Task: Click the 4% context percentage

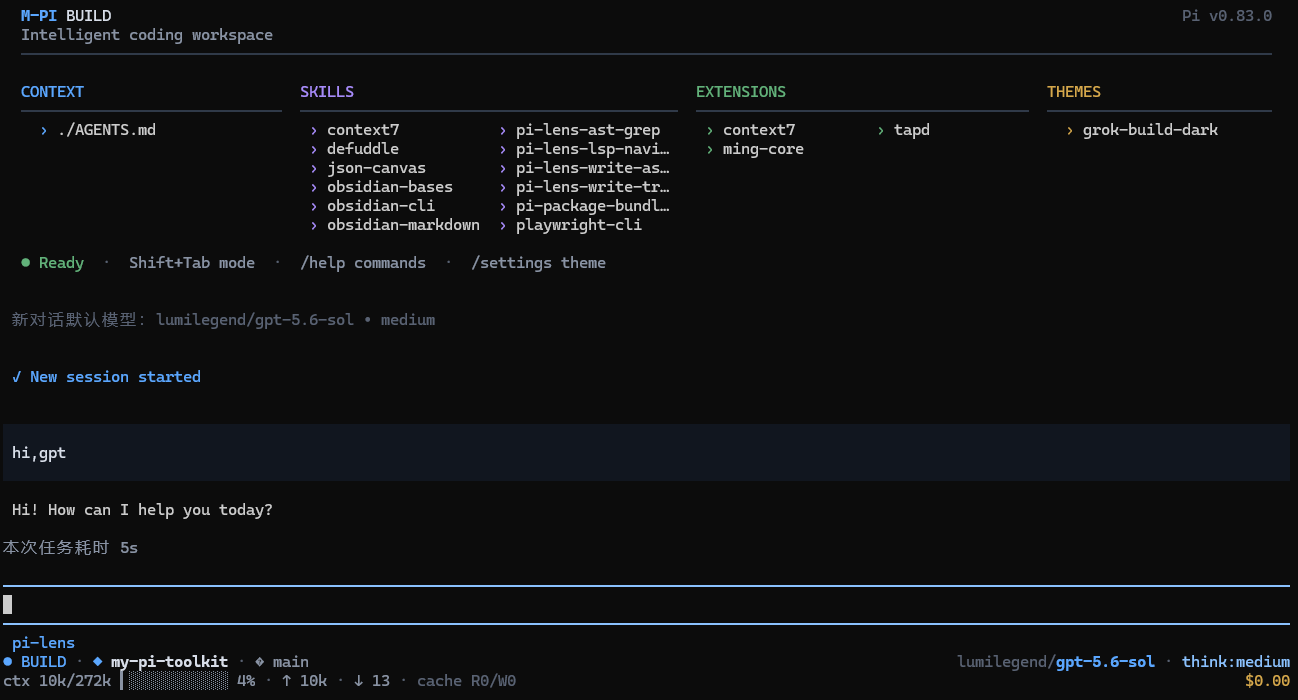Action: (246, 681)
